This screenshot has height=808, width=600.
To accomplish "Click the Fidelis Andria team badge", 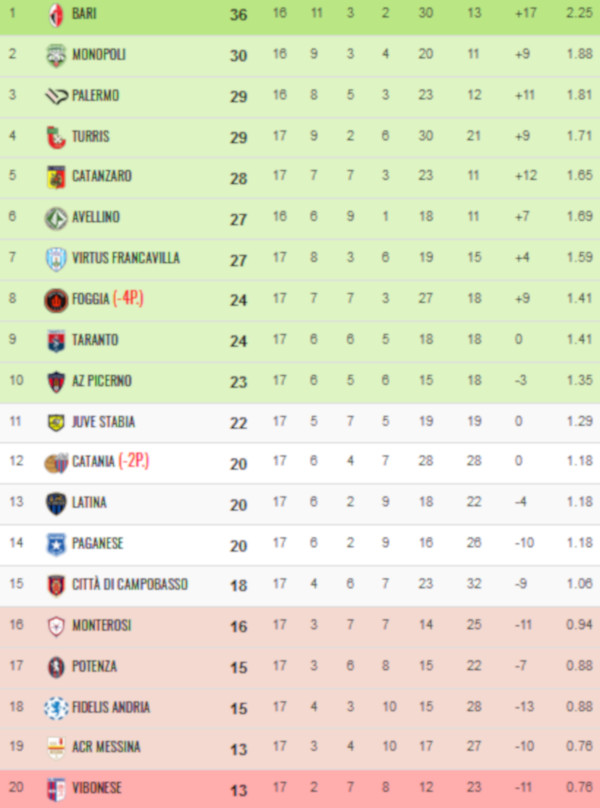I will [56, 707].
